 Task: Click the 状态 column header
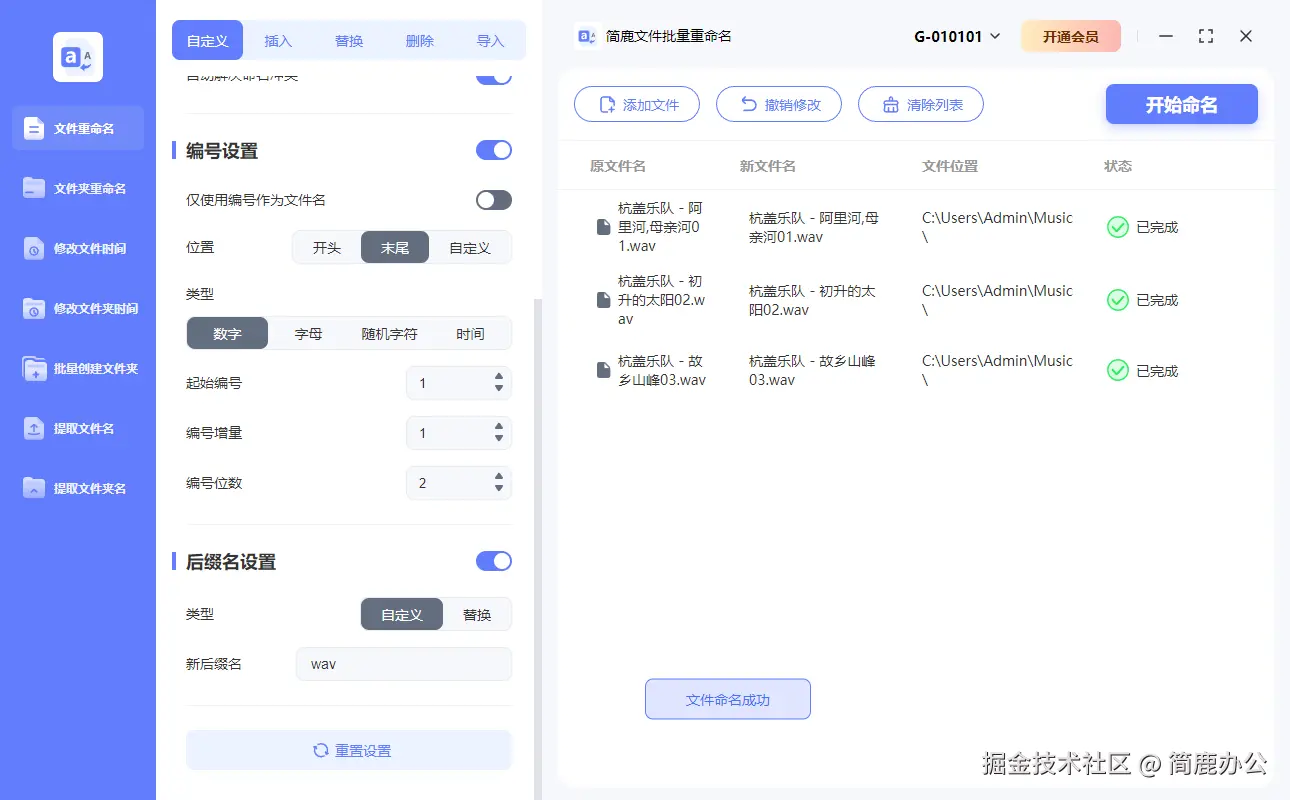pos(1118,166)
